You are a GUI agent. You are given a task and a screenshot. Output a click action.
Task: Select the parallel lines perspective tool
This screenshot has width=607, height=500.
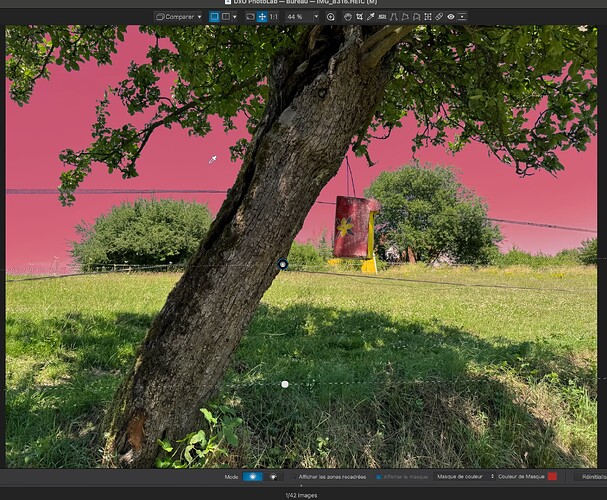pos(394,17)
